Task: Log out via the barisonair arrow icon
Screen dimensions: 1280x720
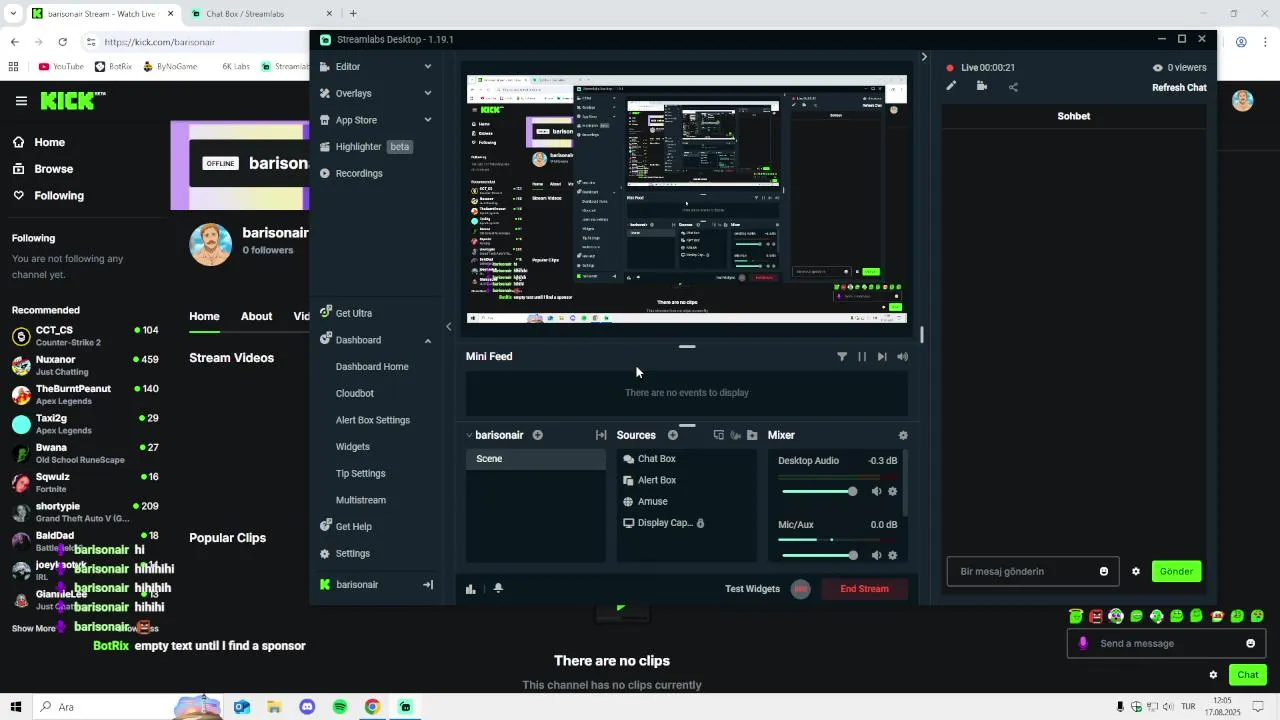Action: click(x=428, y=585)
